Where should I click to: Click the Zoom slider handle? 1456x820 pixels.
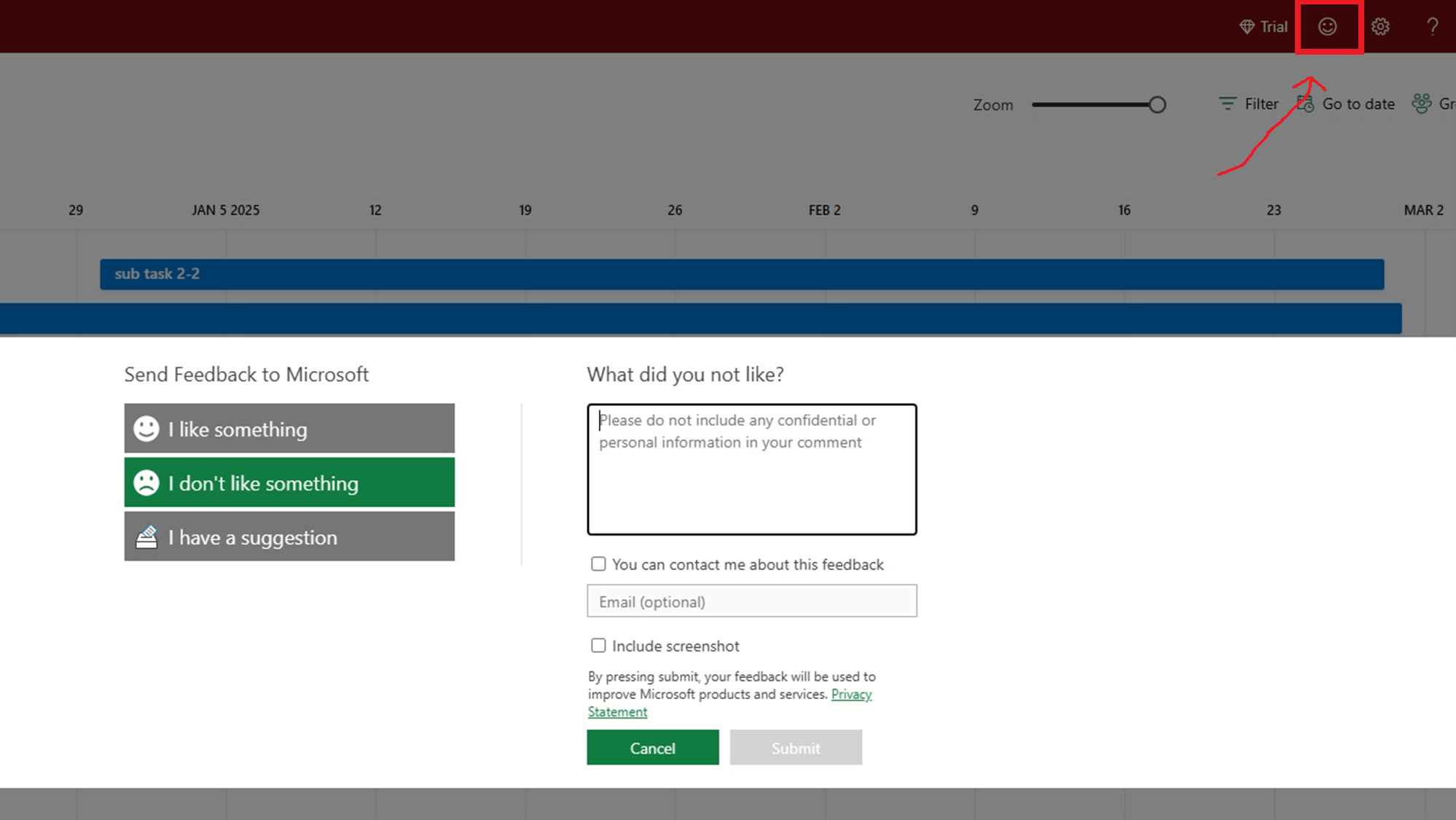pyautogui.click(x=1157, y=105)
